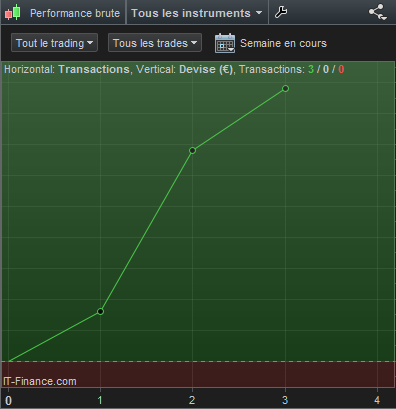This screenshot has height=409, width=396.
Task: Open the Tout le trading dropdown
Action: pyautogui.click(x=54, y=43)
